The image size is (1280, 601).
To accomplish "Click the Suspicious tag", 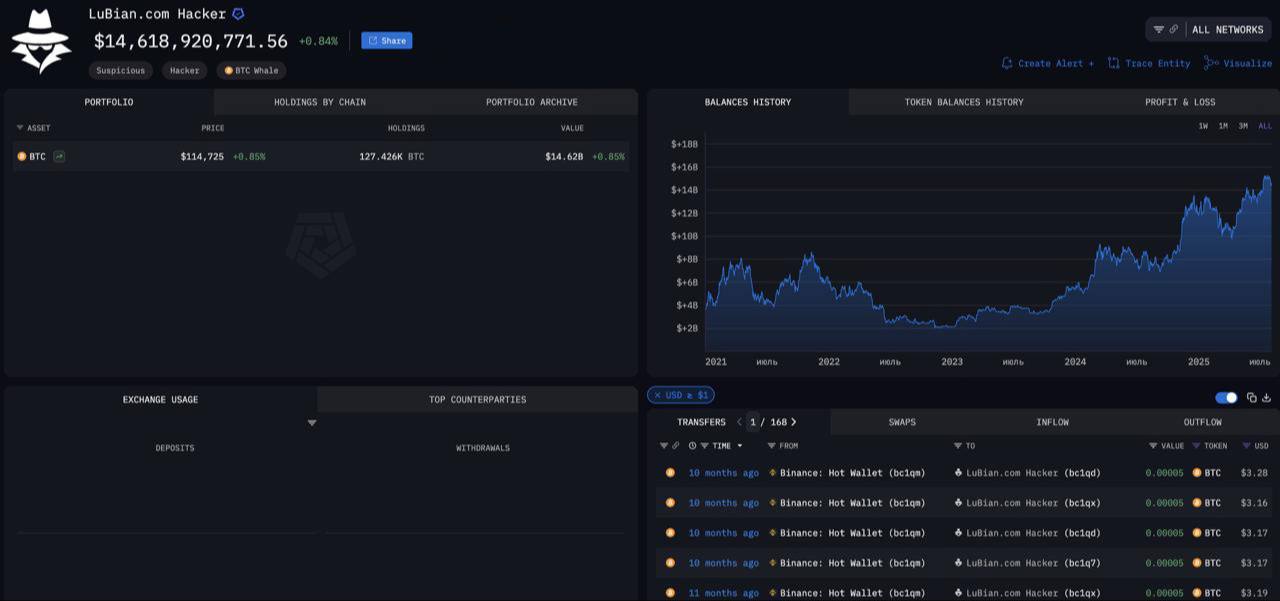I will [121, 71].
